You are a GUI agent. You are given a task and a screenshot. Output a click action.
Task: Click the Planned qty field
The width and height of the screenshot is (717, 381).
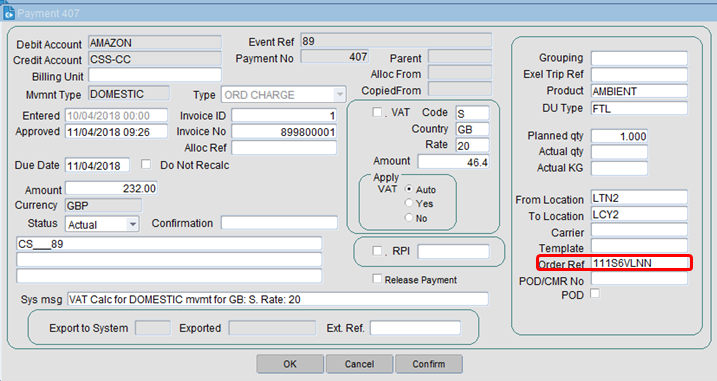pyautogui.click(x=620, y=136)
